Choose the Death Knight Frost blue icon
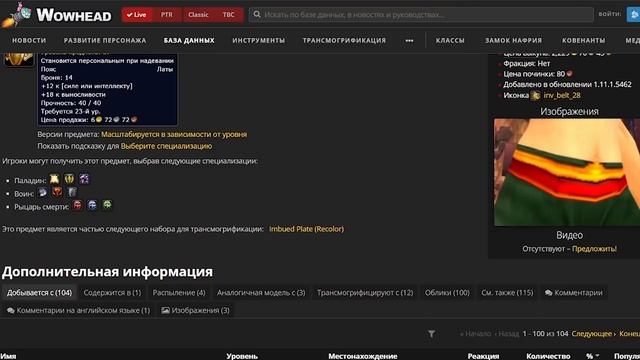This screenshot has height=360, width=640. [x=92, y=205]
